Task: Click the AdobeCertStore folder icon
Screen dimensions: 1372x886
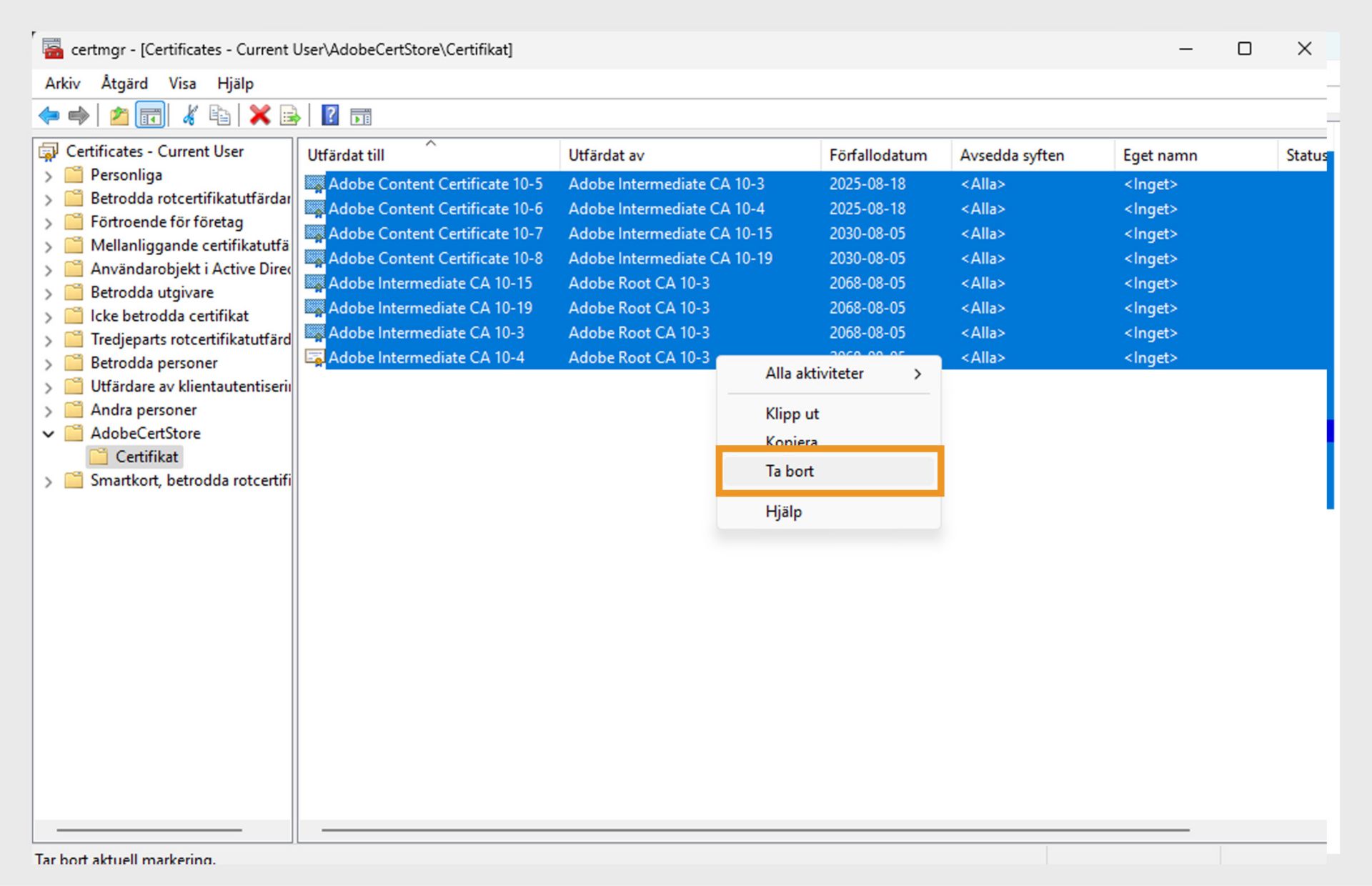Action: (74, 433)
